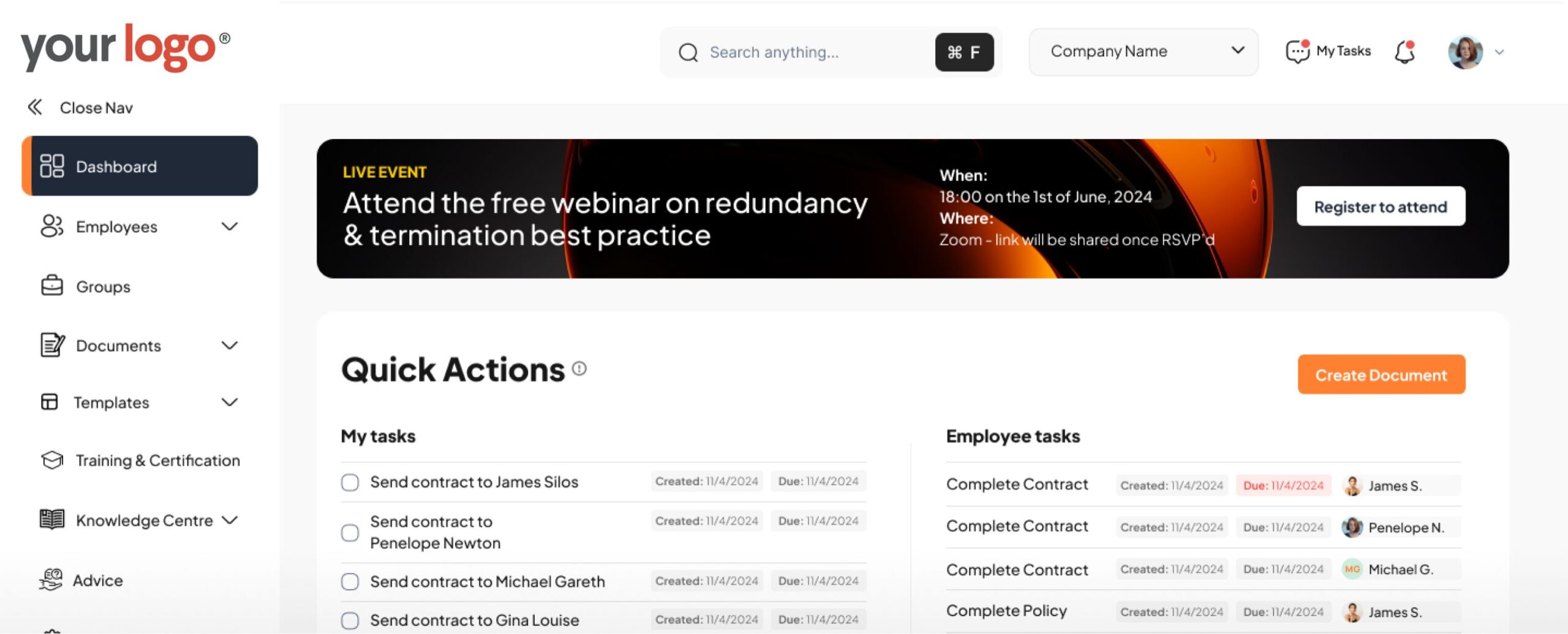1568x634 pixels.
Task: Open the Company Name dropdown
Action: pos(1143,51)
